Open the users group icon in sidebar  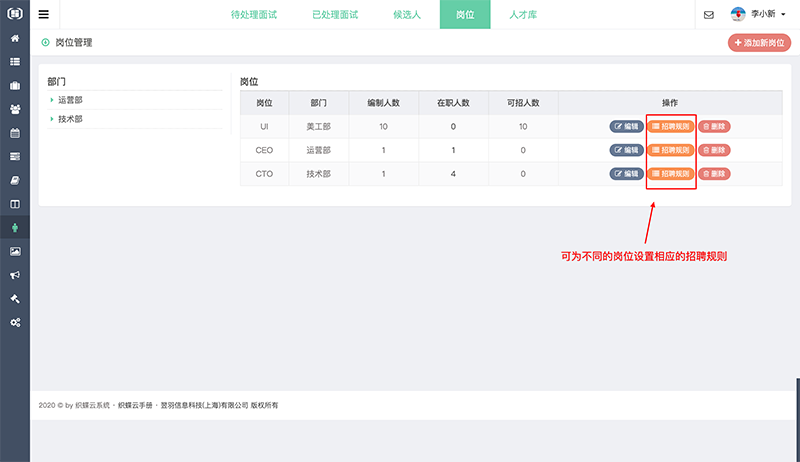tap(15, 109)
